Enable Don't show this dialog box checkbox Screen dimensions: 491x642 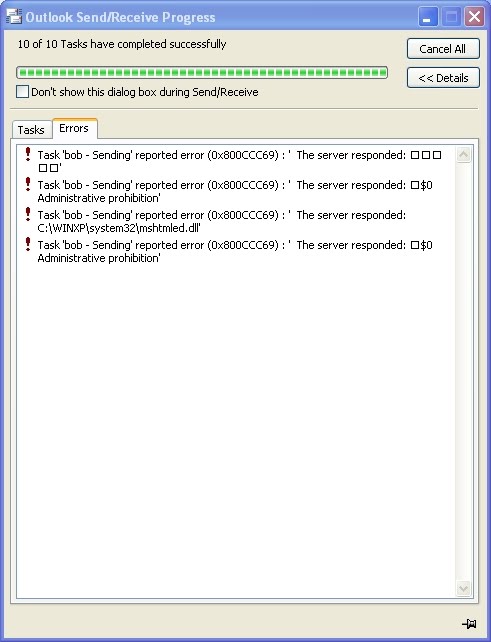coord(23,92)
